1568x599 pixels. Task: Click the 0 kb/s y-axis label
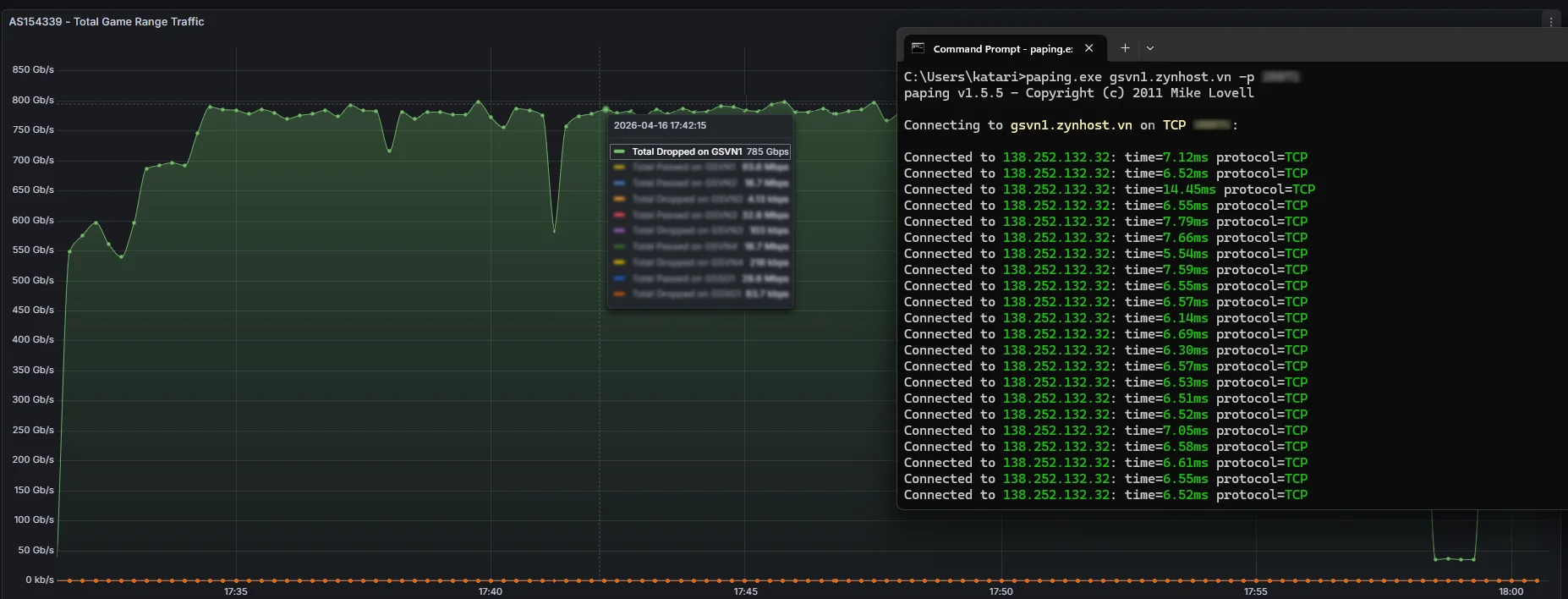point(39,580)
